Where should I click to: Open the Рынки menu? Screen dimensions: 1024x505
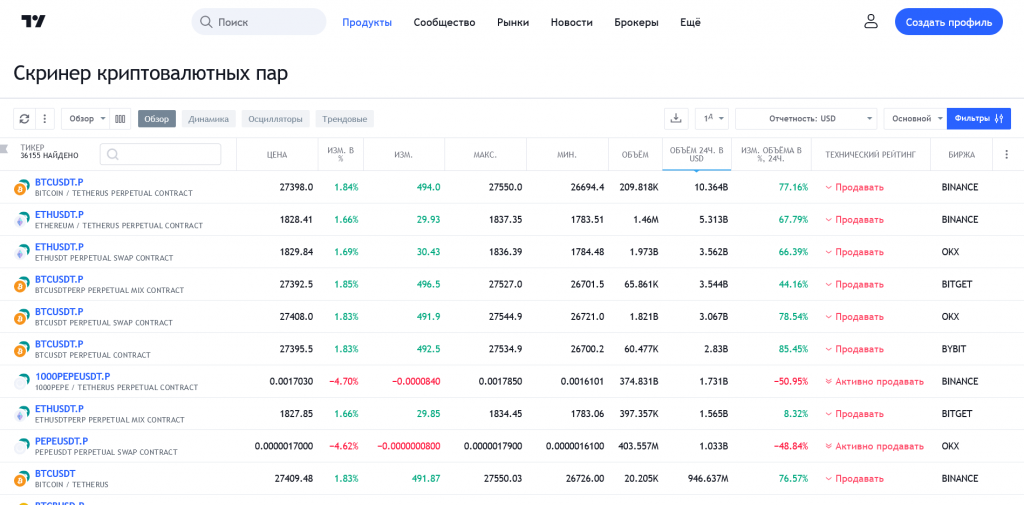click(513, 22)
